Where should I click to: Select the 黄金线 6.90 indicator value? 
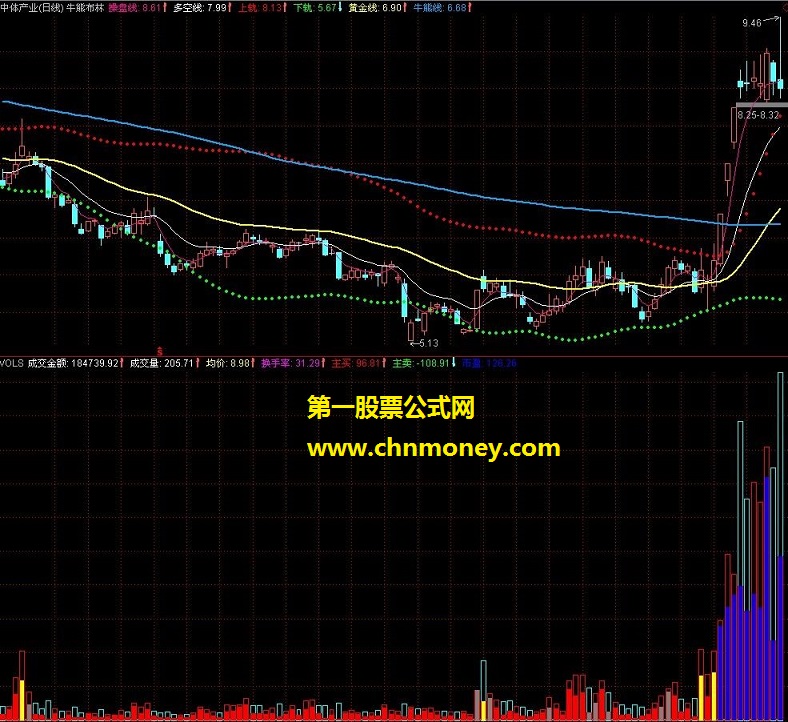(x=377, y=7)
